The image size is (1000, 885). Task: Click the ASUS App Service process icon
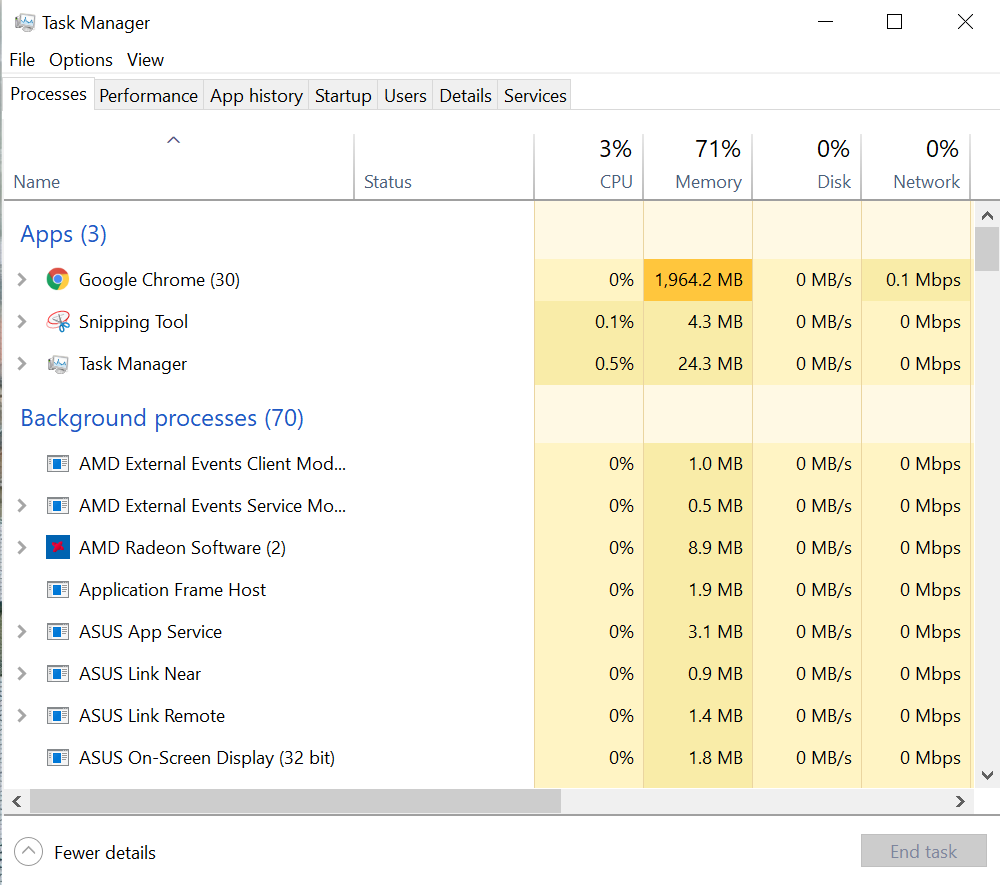58,632
